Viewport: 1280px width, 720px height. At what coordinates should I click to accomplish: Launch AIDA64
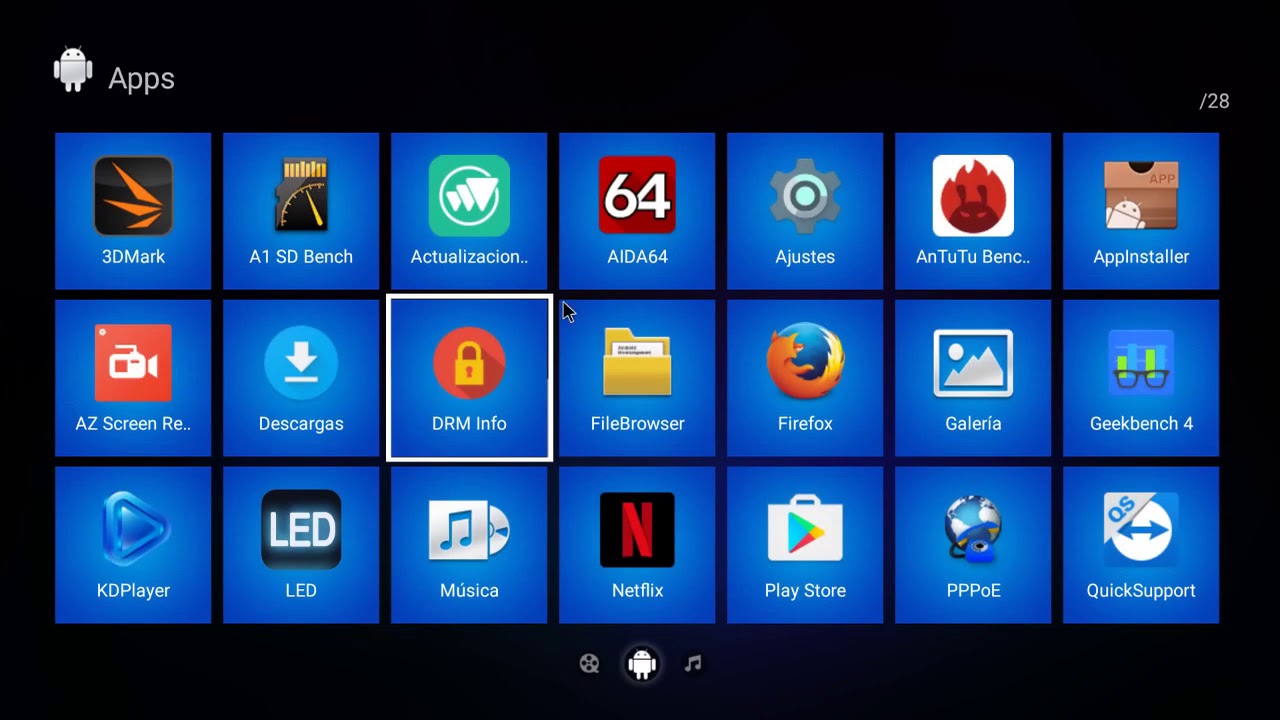coord(637,211)
